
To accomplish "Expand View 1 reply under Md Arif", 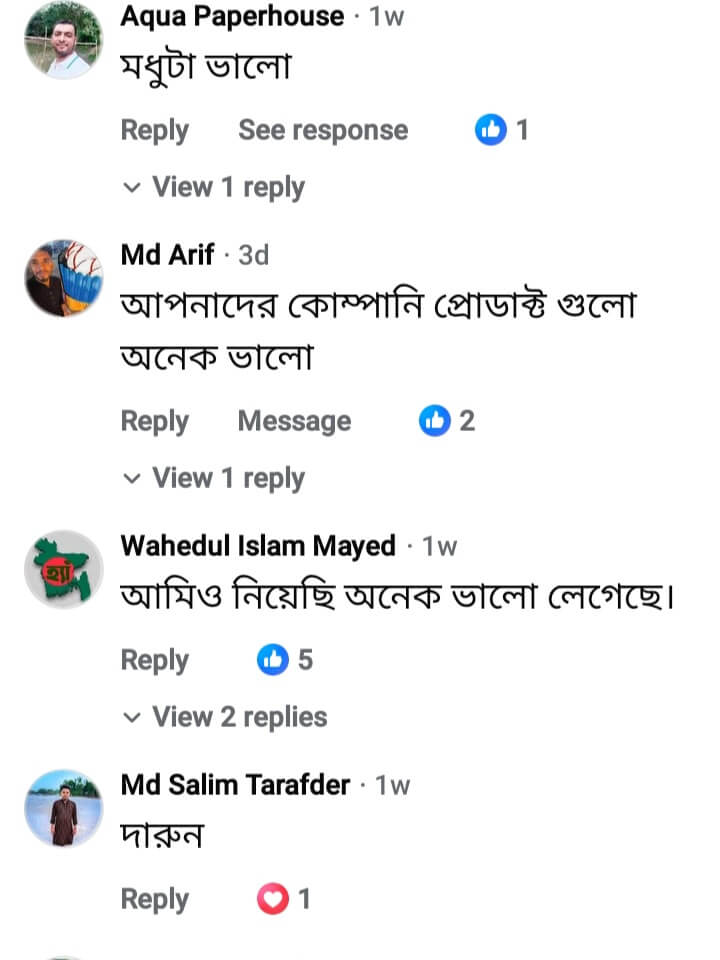I will pyautogui.click(x=227, y=478).
